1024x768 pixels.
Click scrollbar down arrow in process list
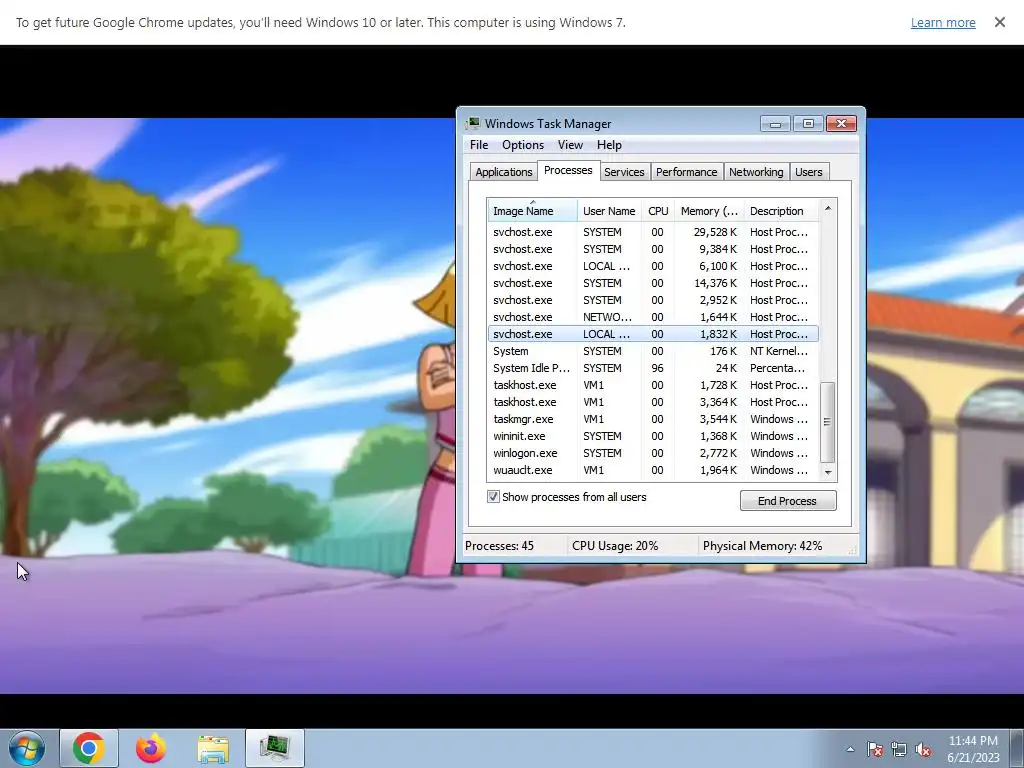pos(828,472)
